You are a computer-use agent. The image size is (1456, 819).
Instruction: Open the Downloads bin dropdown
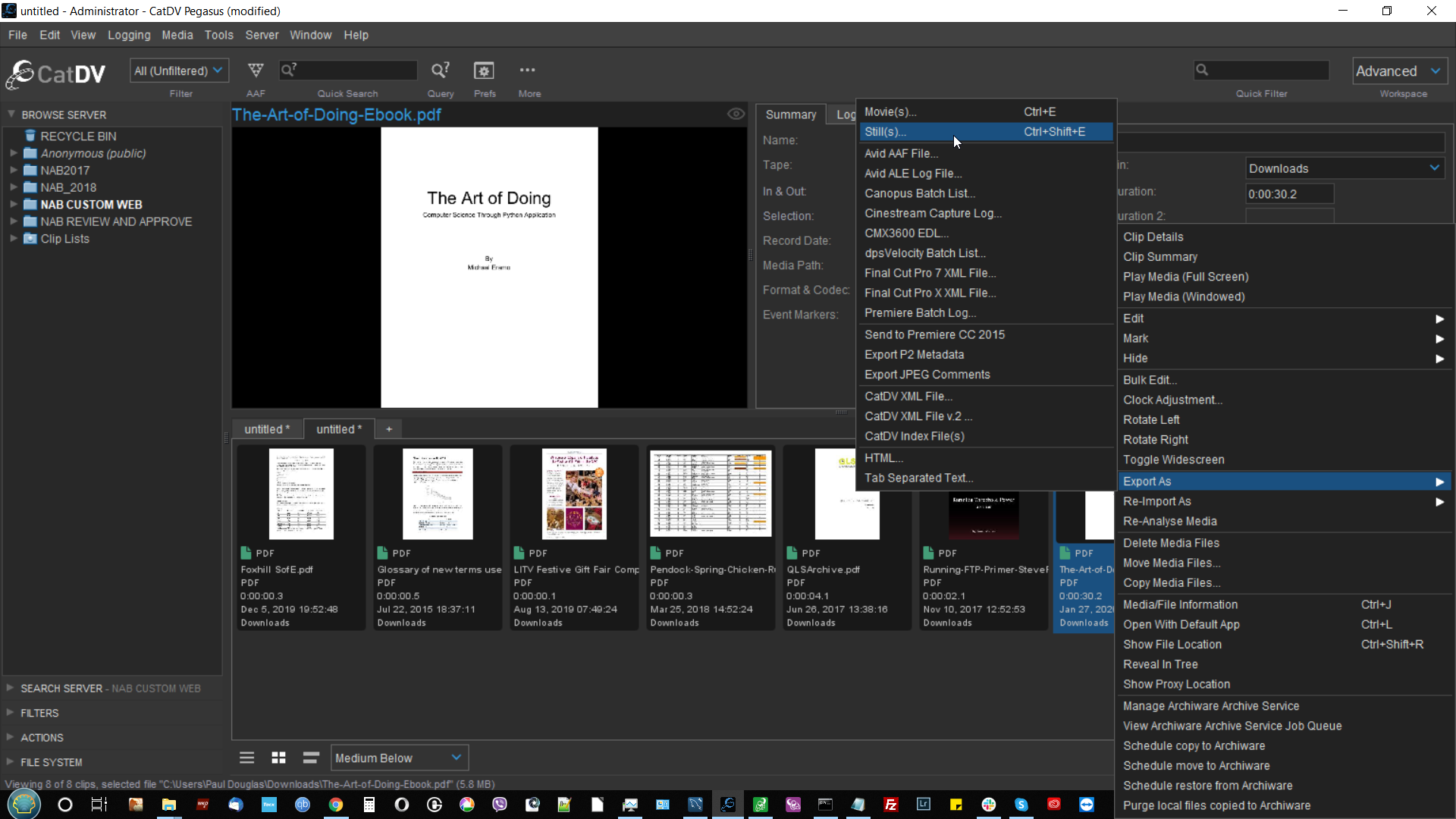(1344, 168)
